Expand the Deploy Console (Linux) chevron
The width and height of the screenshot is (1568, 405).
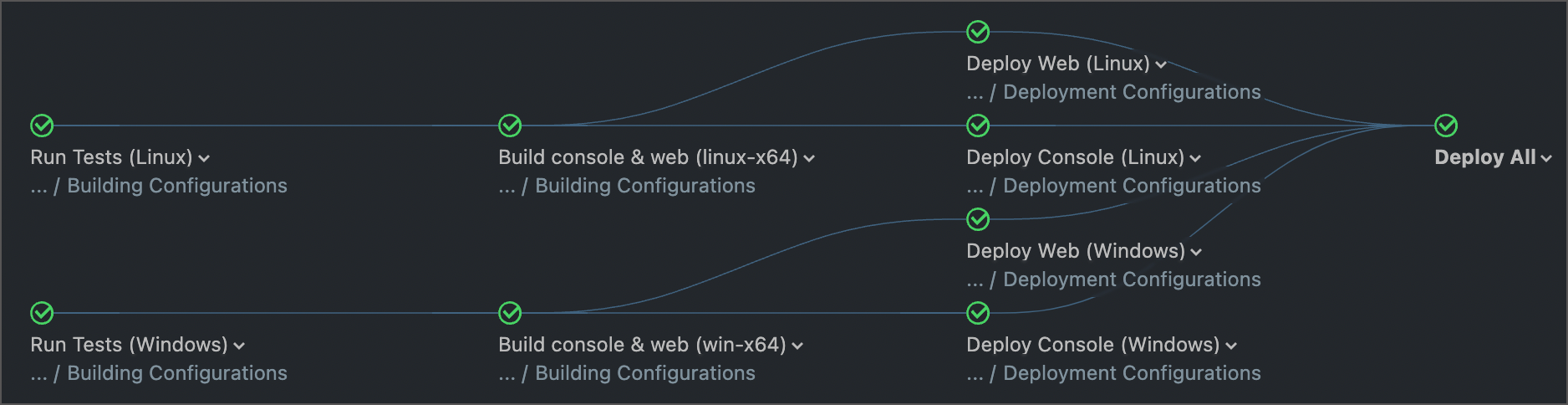point(1195,158)
